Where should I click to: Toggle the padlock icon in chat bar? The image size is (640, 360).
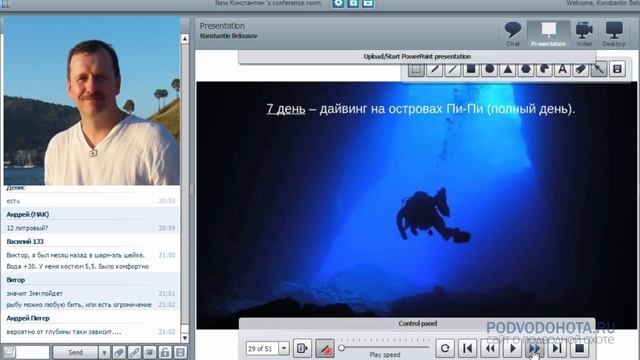[165, 352]
